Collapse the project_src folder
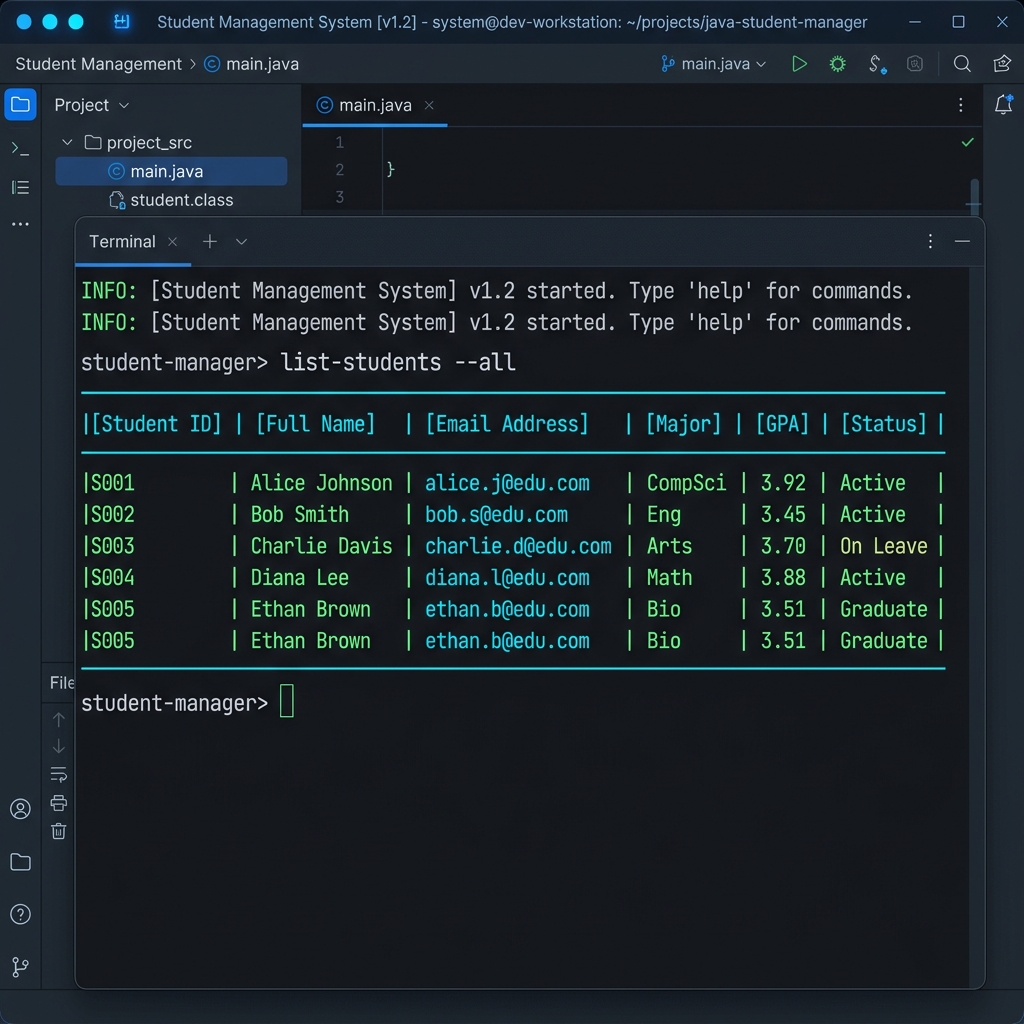Viewport: 1024px width, 1024px height. pos(67,142)
